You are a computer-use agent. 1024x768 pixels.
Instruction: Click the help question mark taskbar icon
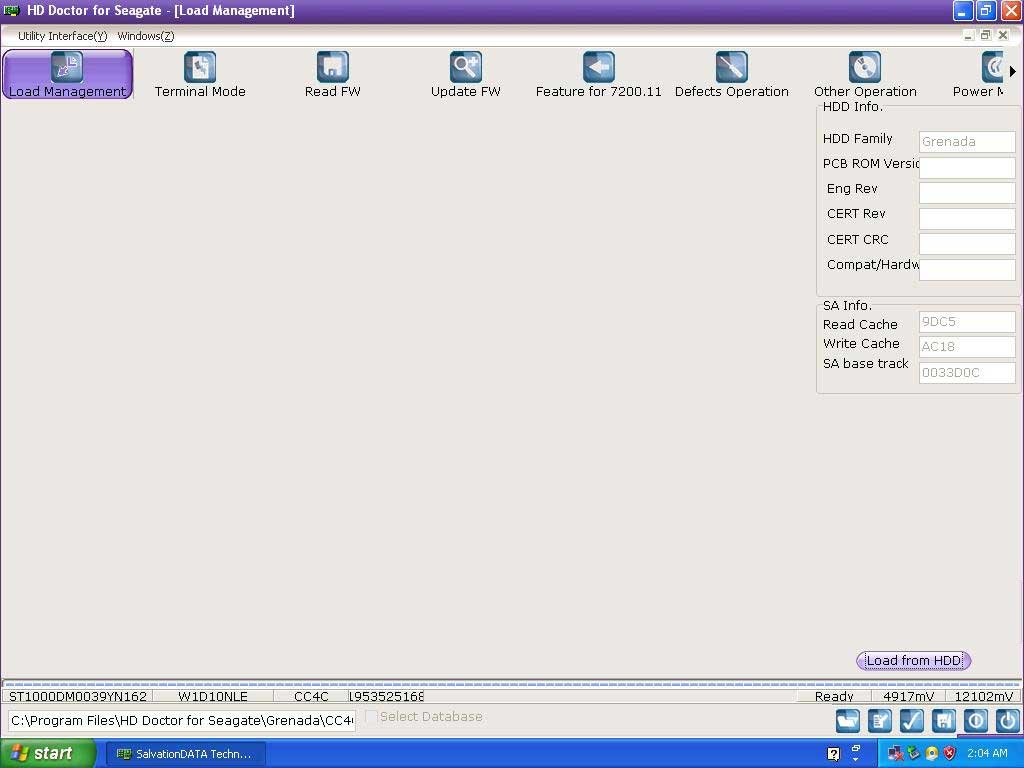833,754
